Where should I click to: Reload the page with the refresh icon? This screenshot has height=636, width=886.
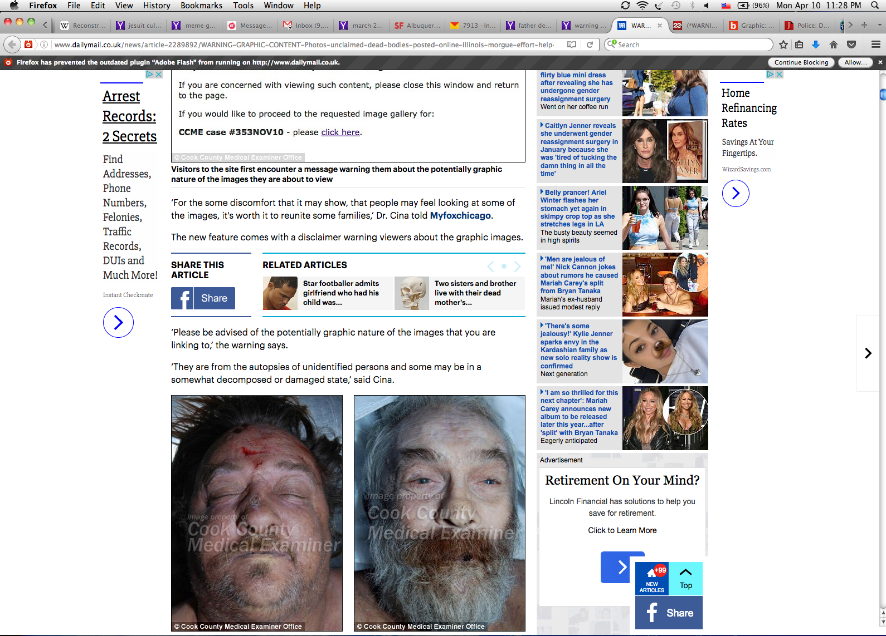tap(589, 45)
